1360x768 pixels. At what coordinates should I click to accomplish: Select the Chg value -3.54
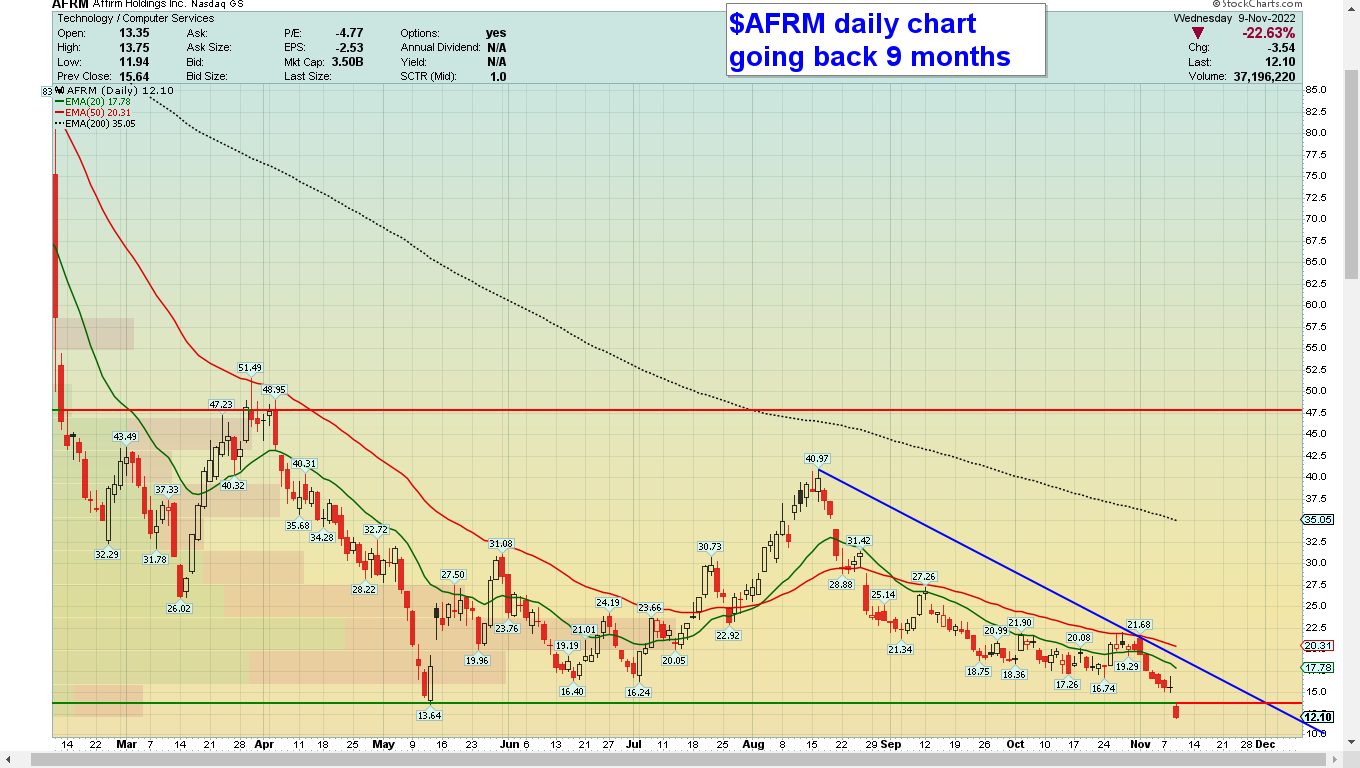(x=1281, y=47)
